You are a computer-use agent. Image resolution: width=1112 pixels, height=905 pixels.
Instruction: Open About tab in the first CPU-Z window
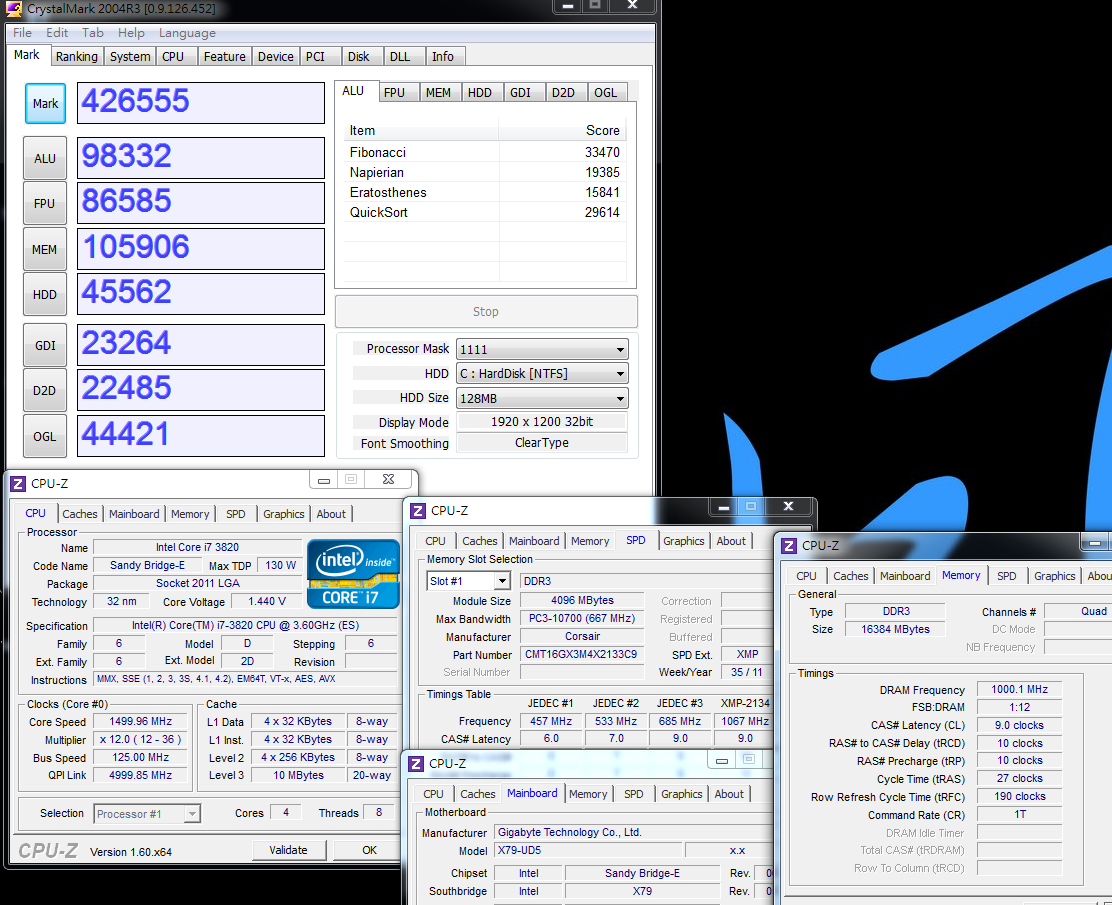tap(331, 514)
